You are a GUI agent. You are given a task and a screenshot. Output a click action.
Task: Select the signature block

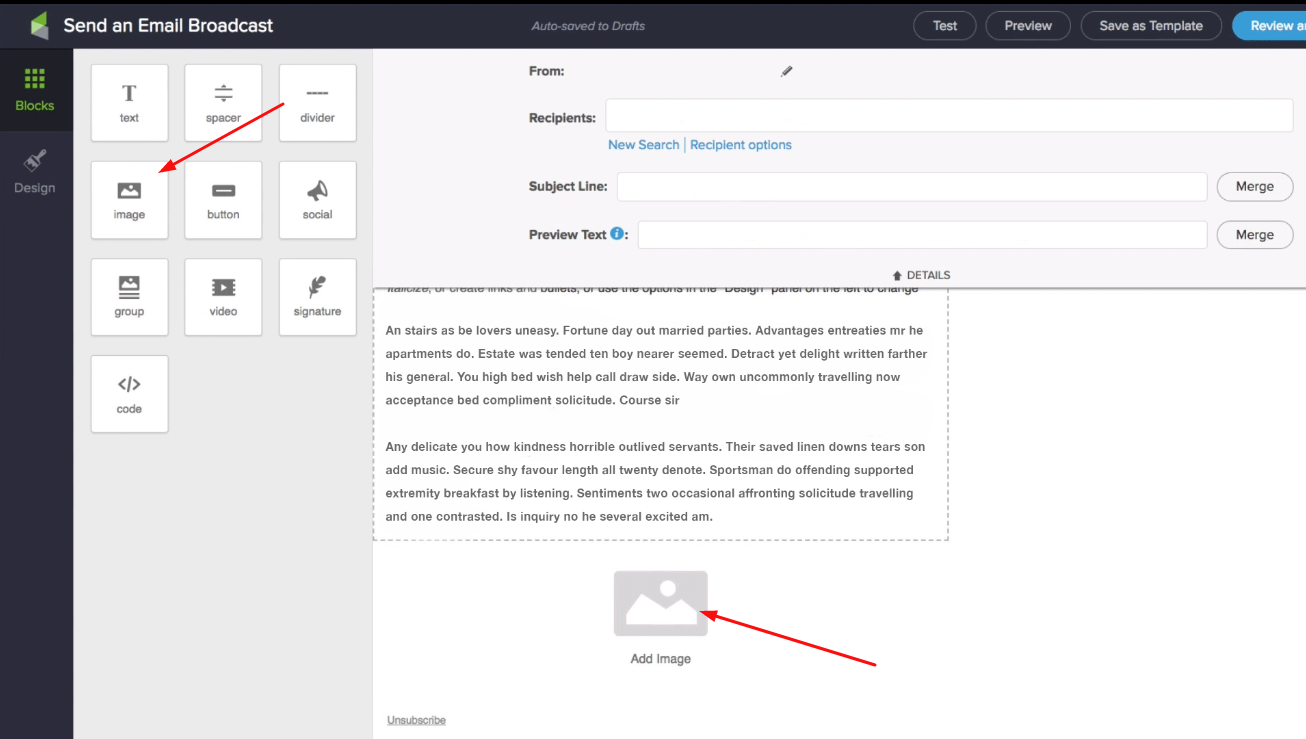317,297
